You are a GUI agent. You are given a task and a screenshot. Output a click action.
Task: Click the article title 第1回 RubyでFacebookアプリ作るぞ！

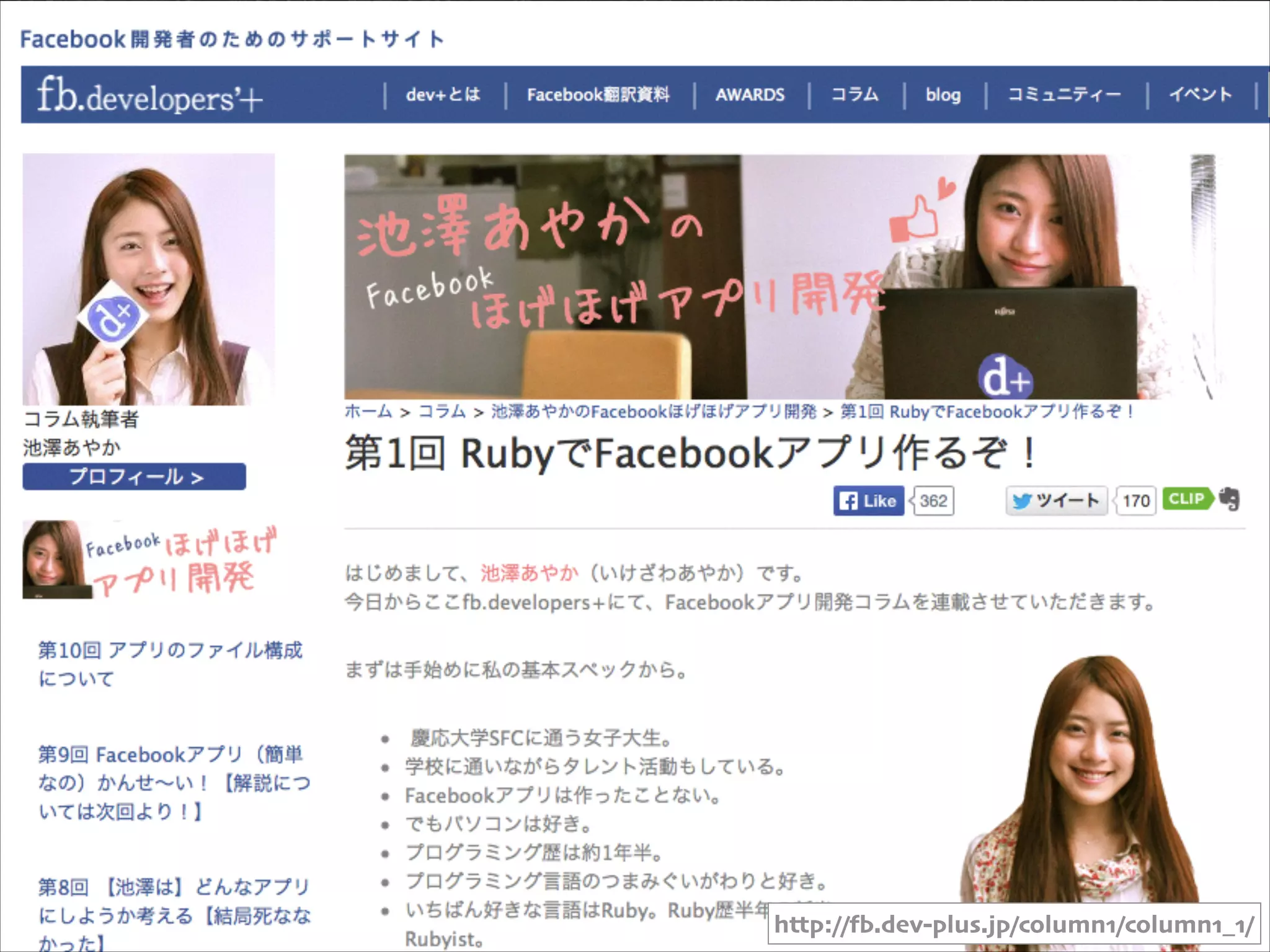(691, 453)
